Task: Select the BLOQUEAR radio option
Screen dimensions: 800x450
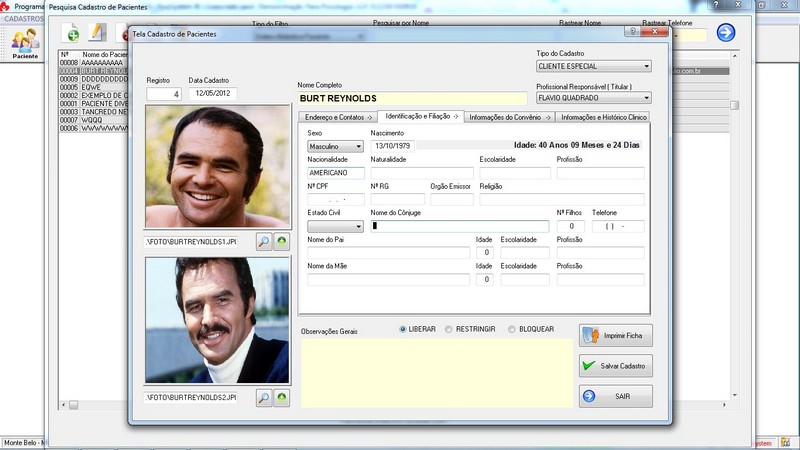Action: tap(512, 329)
